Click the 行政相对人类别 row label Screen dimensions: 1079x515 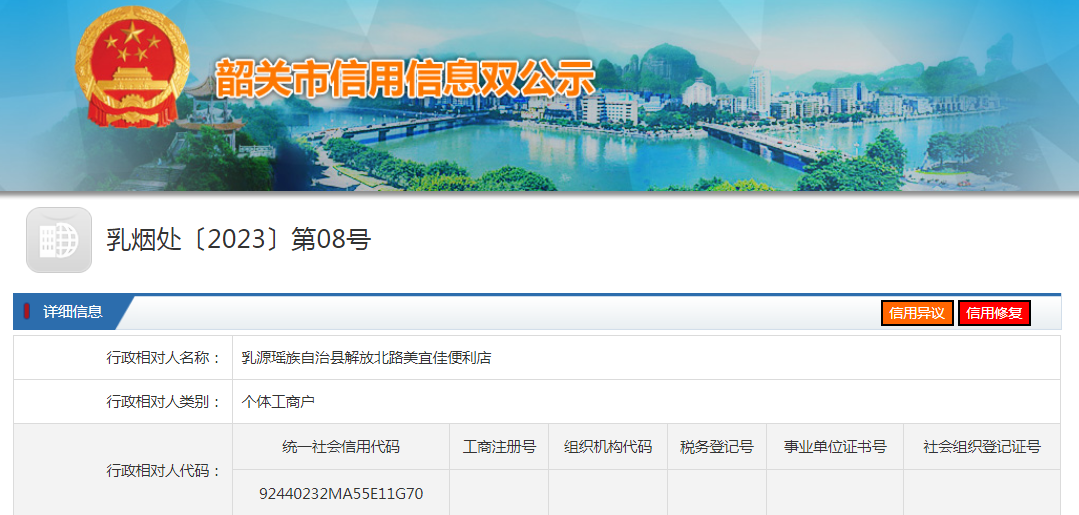pyautogui.click(x=164, y=401)
